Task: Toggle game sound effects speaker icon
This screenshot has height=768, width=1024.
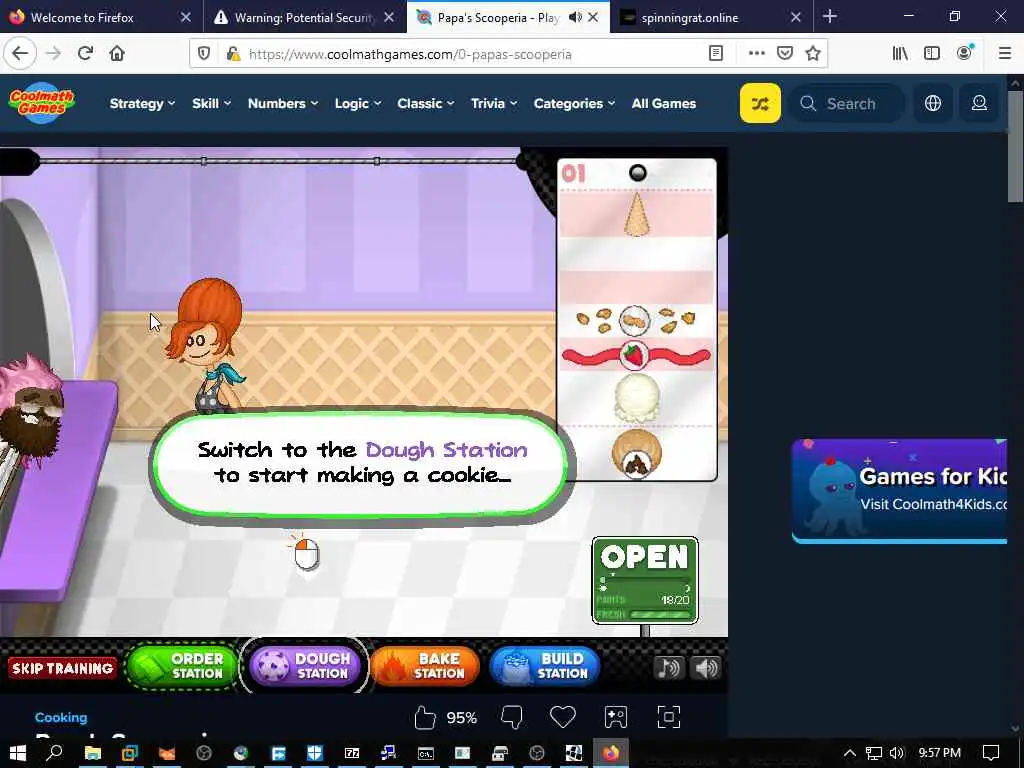Action: click(x=706, y=668)
